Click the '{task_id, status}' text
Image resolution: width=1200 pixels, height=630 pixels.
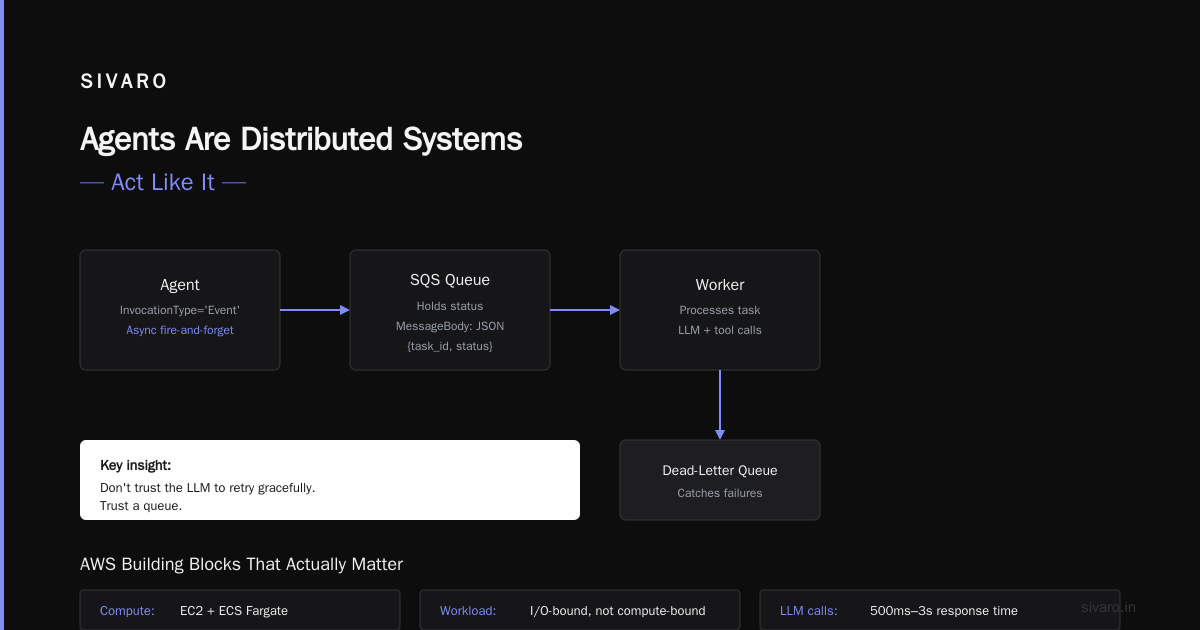point(450,346)
